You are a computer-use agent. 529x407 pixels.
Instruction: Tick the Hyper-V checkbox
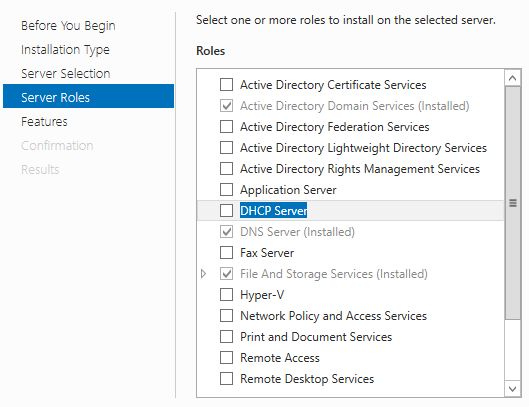[226, 295]
